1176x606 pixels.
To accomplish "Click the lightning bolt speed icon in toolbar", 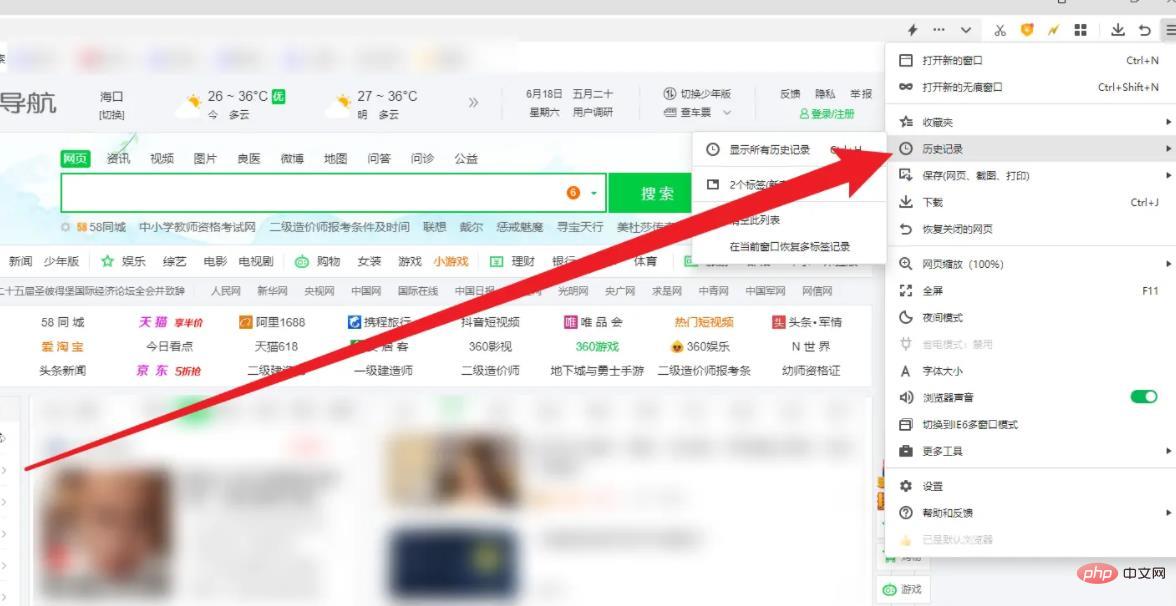I will tap(913, 30).
